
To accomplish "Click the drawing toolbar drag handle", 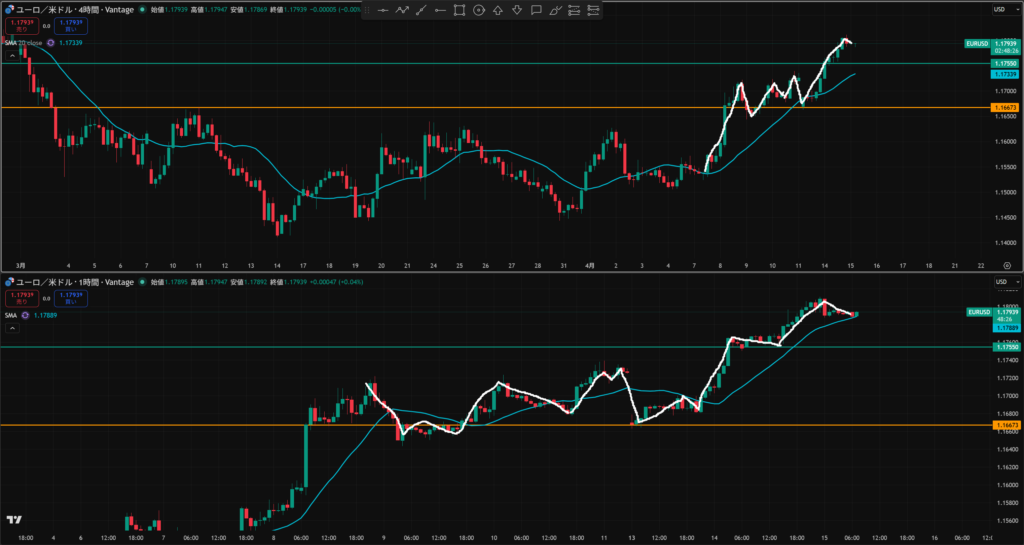I will coord(366,10).
